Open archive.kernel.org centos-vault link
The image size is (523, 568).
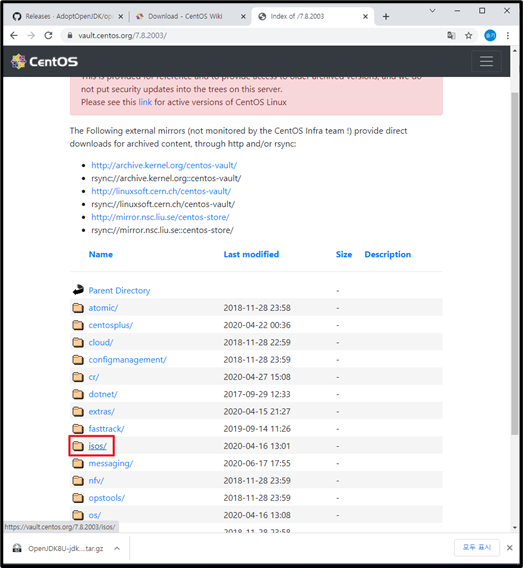(164, 165)
